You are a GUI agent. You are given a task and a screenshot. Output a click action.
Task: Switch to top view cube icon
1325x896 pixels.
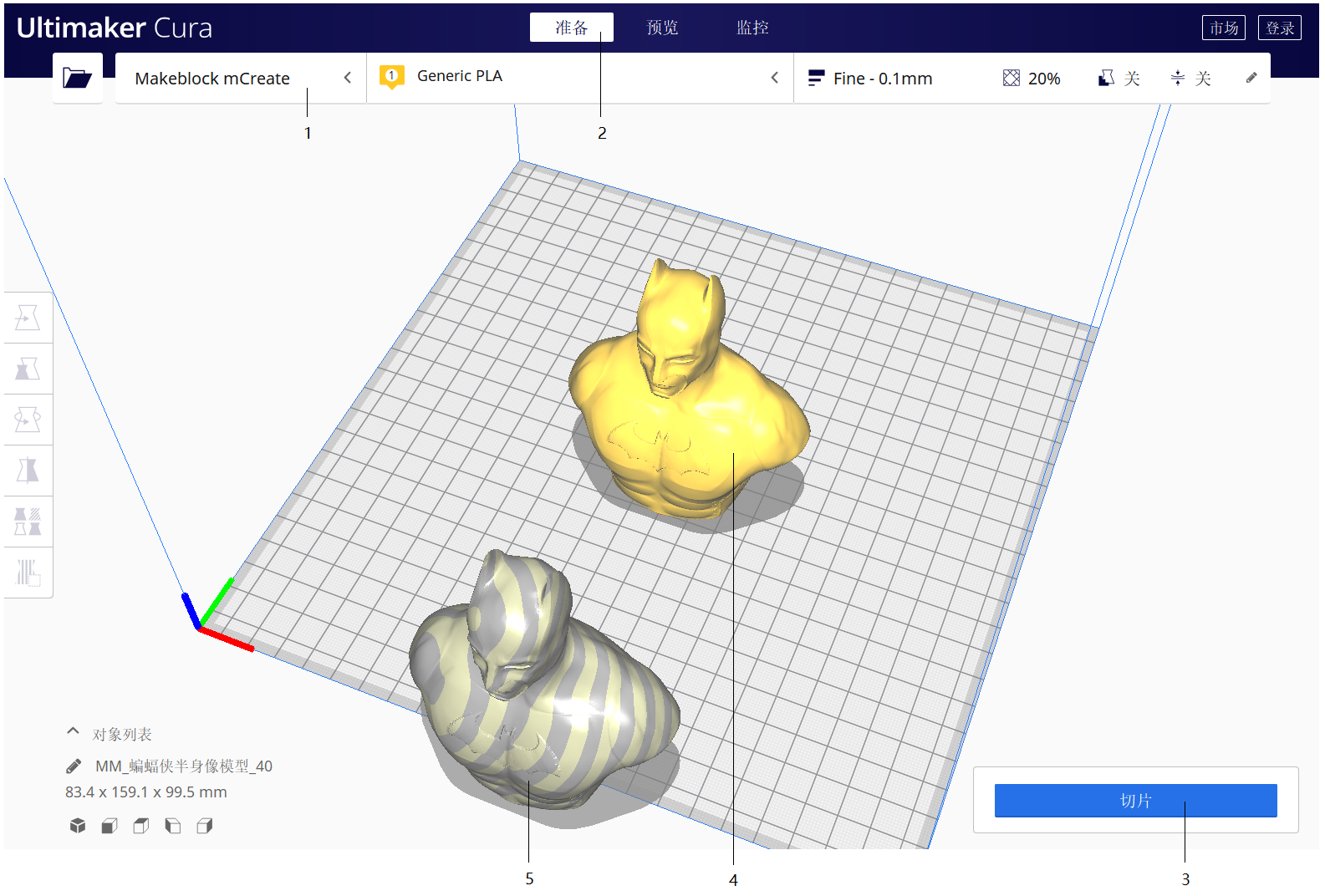click(x=141, y=826)
